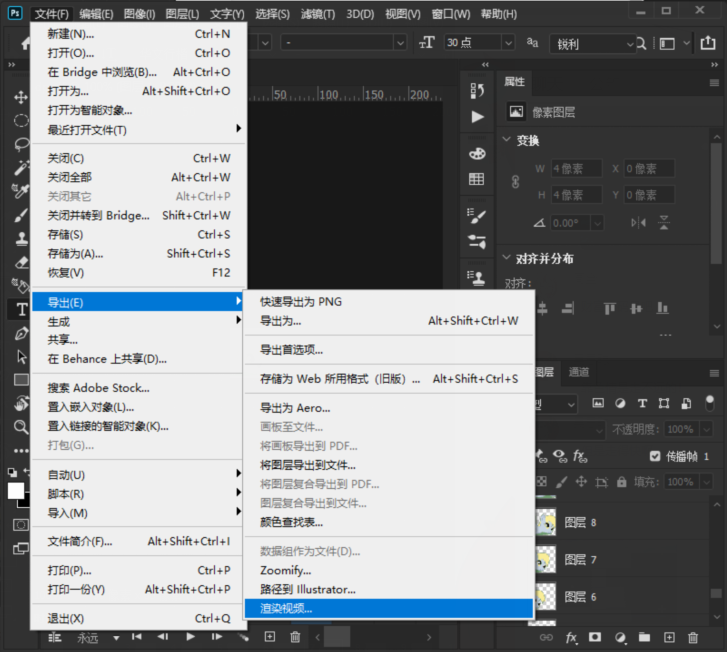Viewport: 727px width, 652px height.
Task: Click the search magnifier in options bar
Action: 641,44
